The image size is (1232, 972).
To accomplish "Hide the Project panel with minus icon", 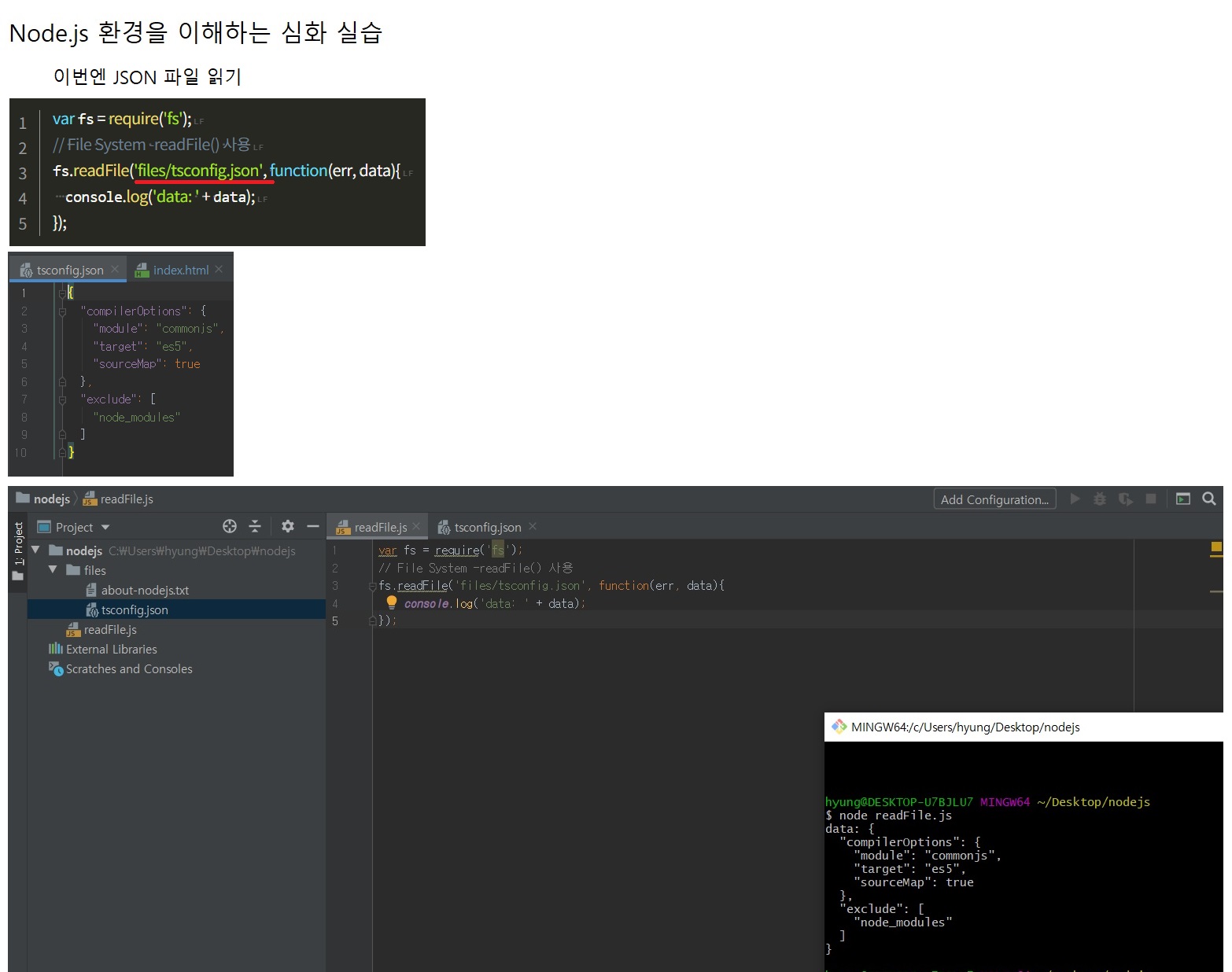I will (x=313, y=526).
